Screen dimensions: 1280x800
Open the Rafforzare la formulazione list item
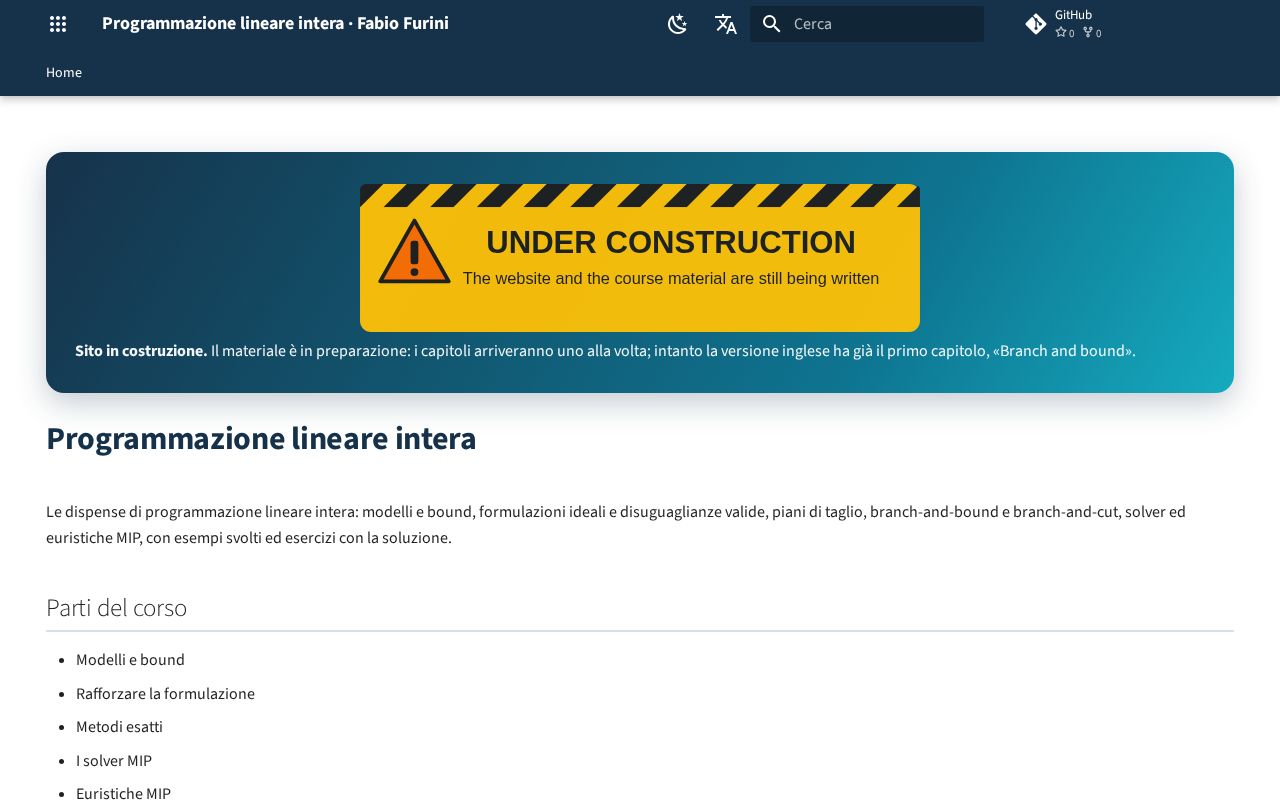pyautogui.click(x=165, y=694)
